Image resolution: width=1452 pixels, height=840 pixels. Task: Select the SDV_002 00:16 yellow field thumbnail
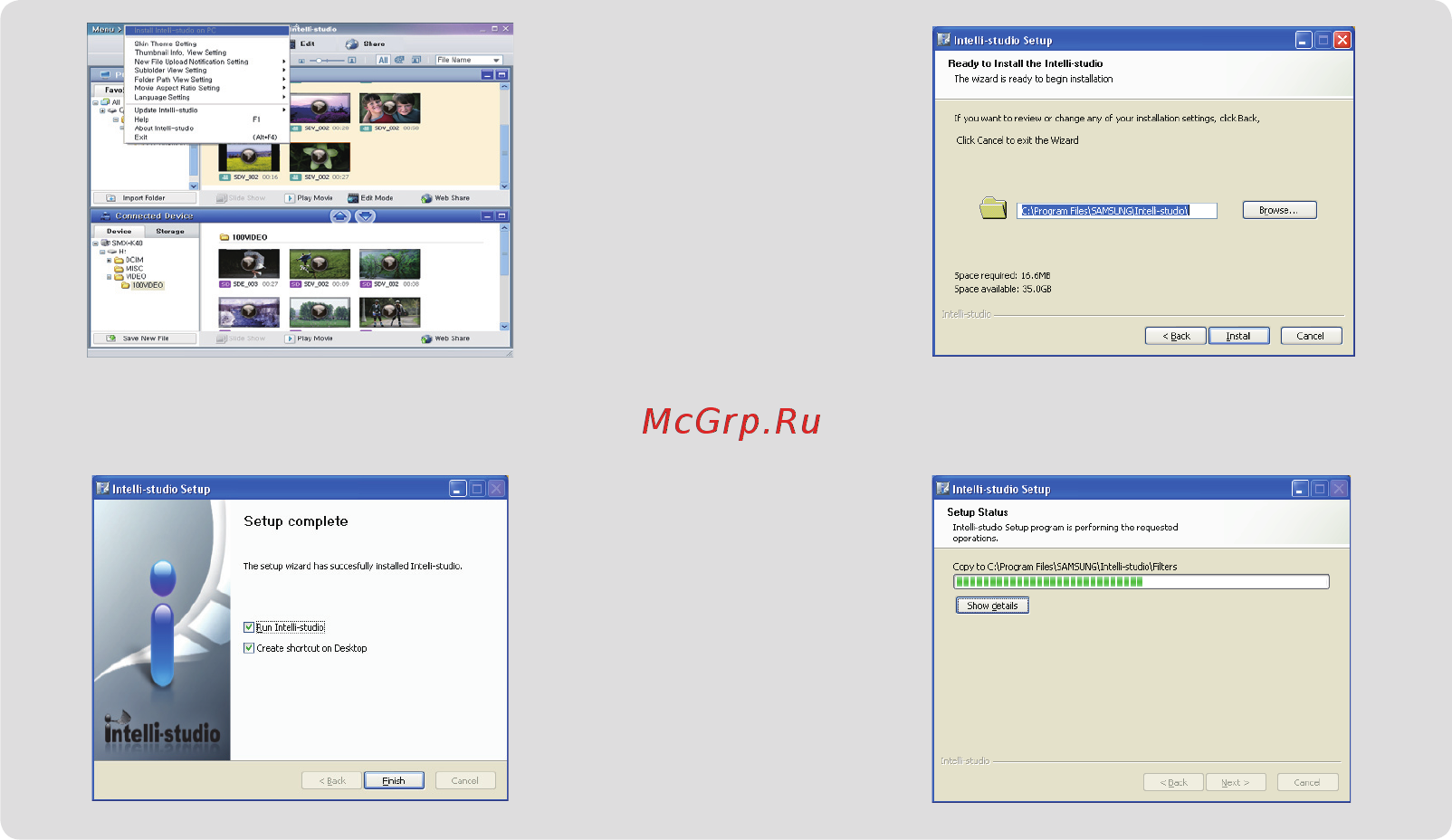(249, 157)
